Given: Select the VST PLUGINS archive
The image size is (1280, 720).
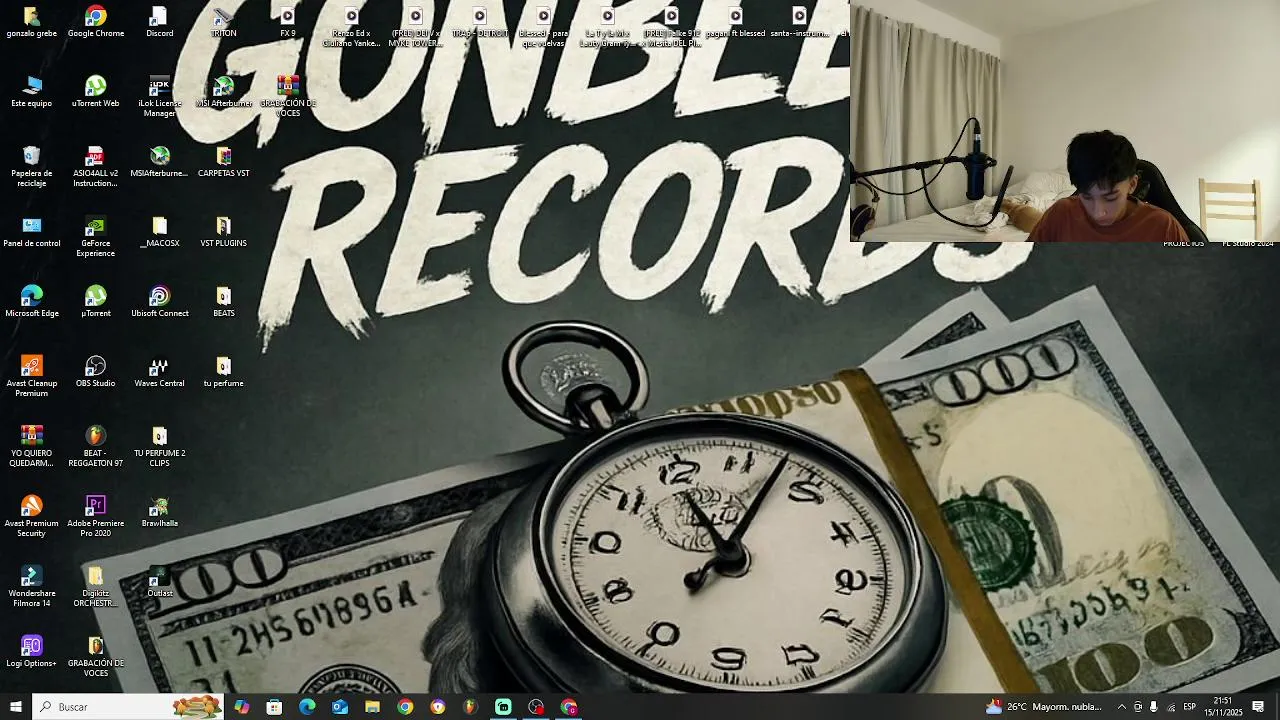Looking at the screenshot, I should pos(224,232).
